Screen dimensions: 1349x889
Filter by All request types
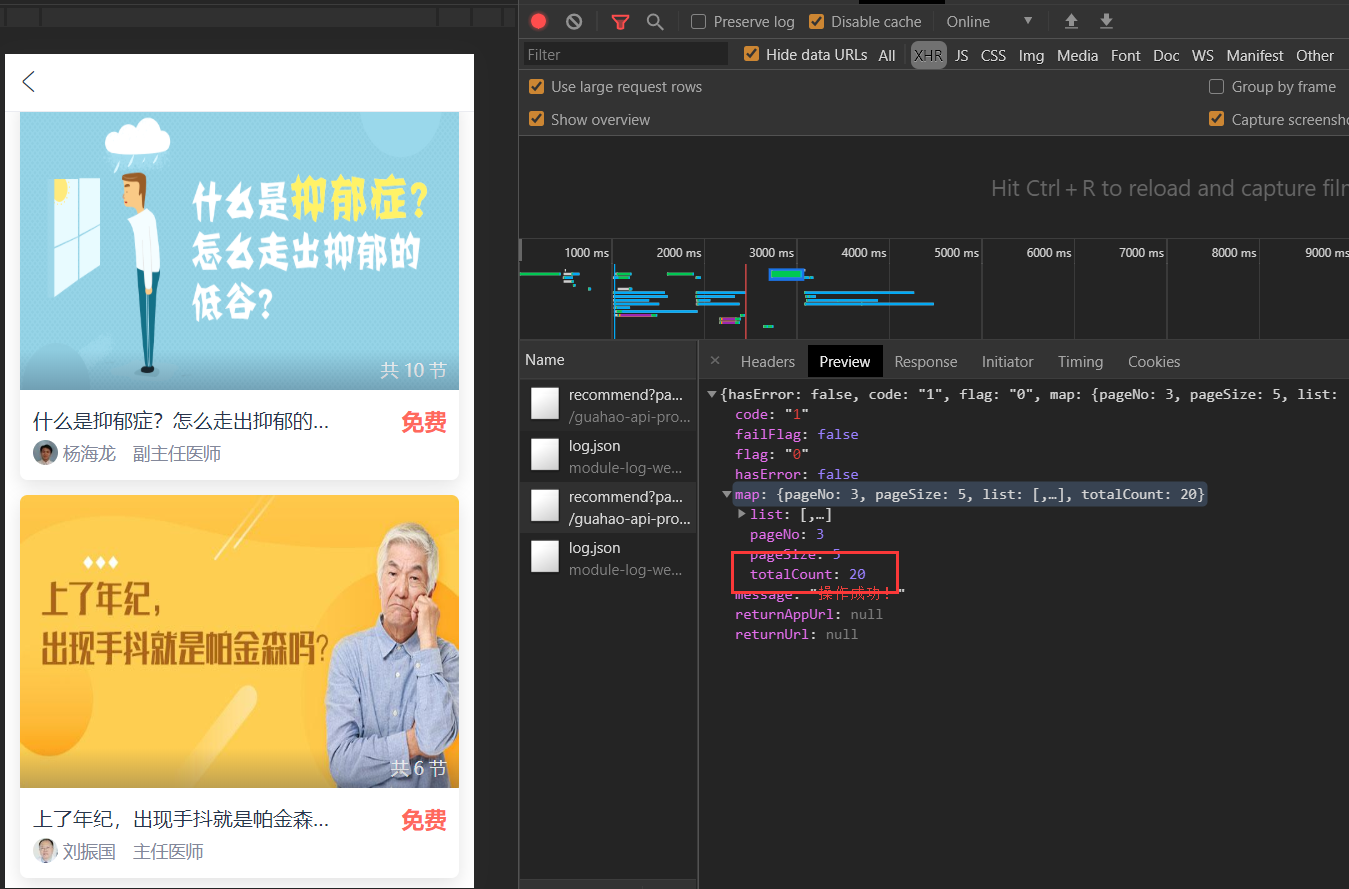(x=887, y=55)
